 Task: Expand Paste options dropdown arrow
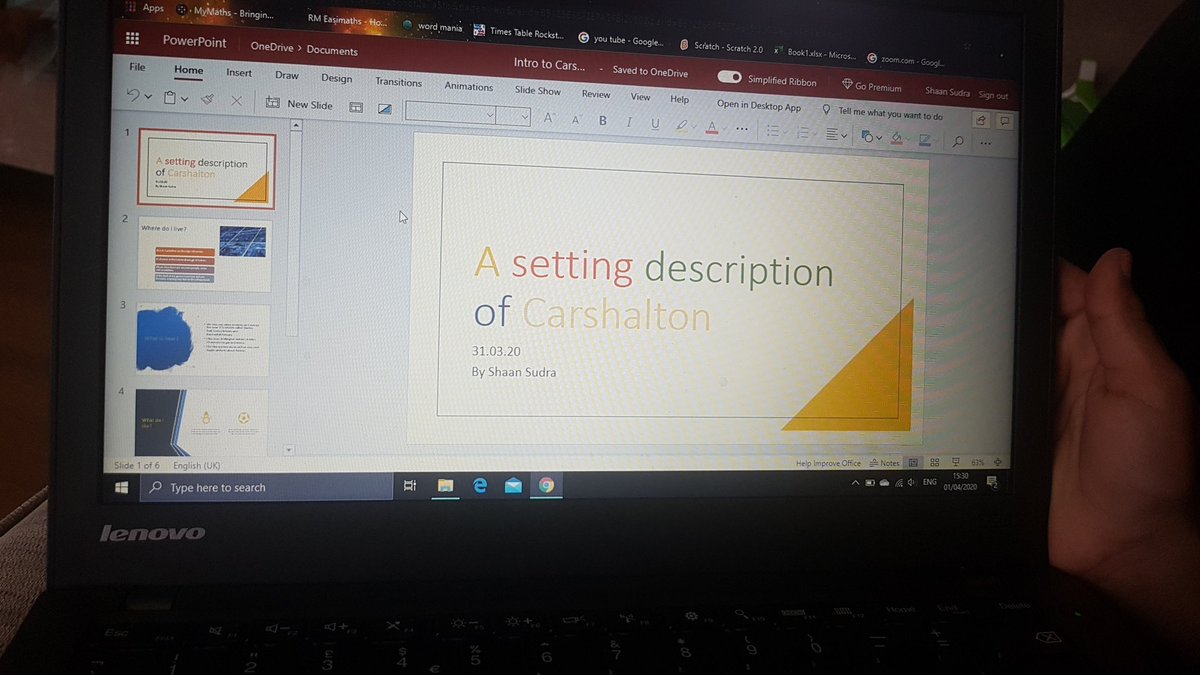184,99
